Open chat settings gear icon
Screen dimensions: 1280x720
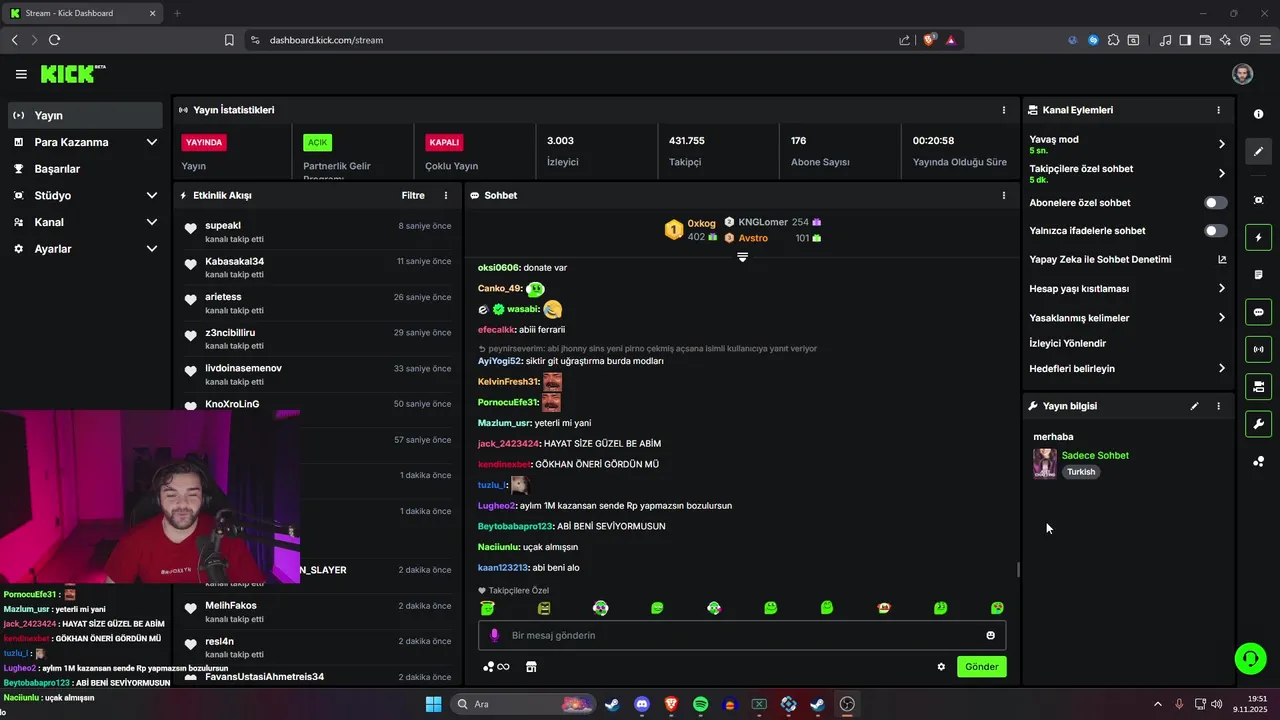(x=941, y=667)
